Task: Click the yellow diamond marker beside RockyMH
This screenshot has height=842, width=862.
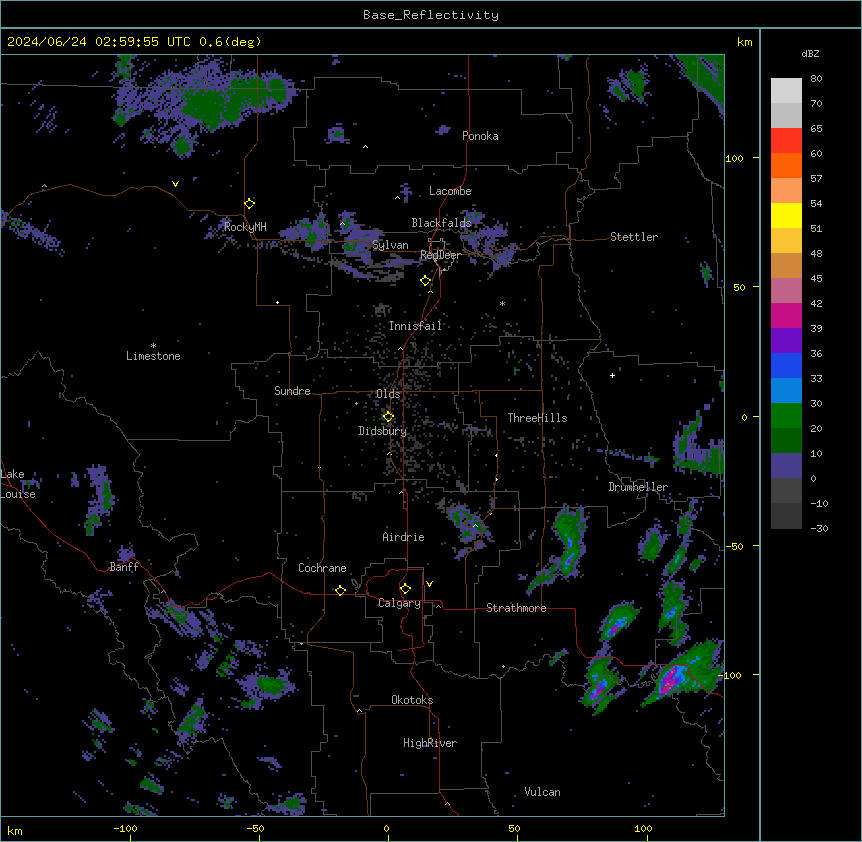Action: [x=250, y=204]
